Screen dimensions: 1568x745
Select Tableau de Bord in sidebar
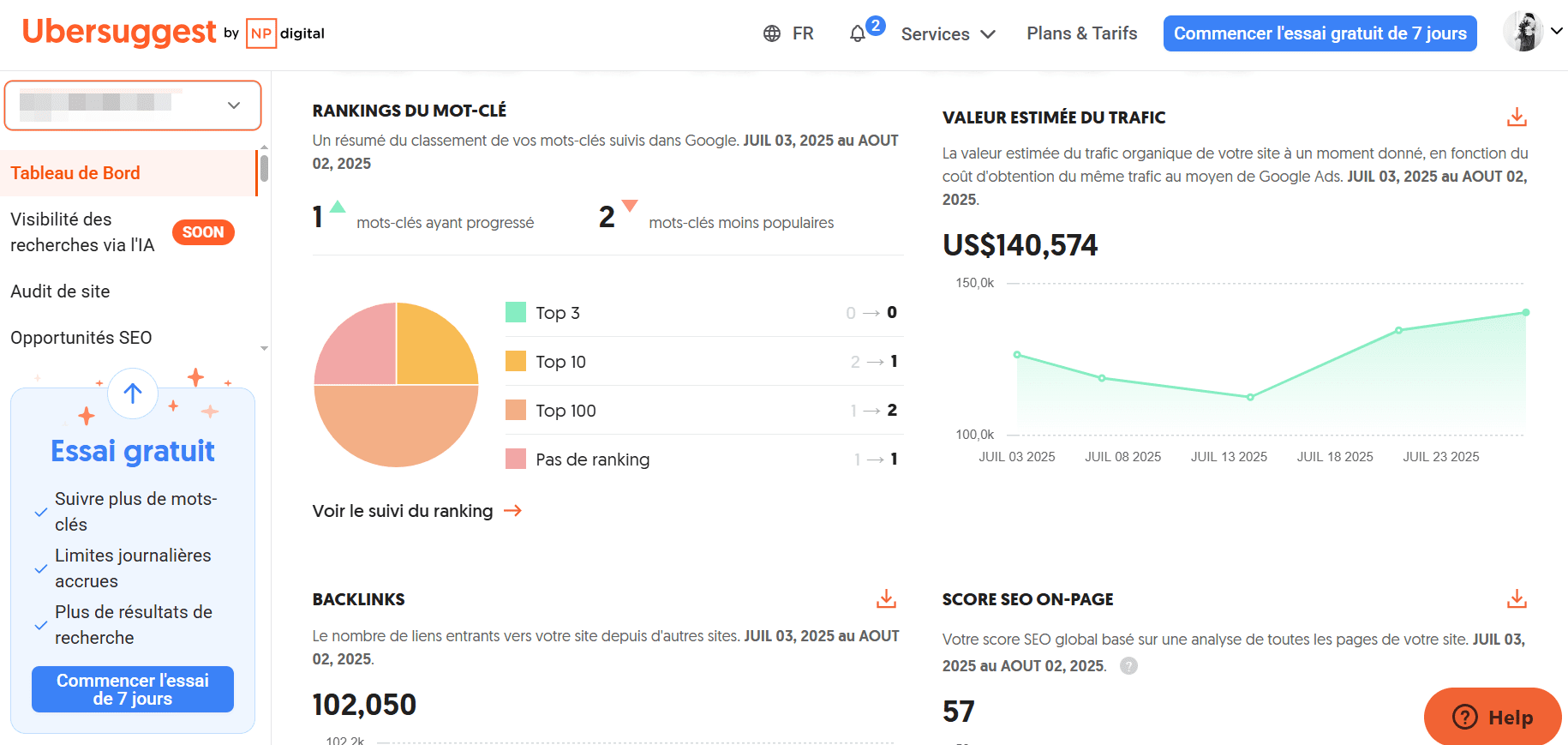coord(129,173)
